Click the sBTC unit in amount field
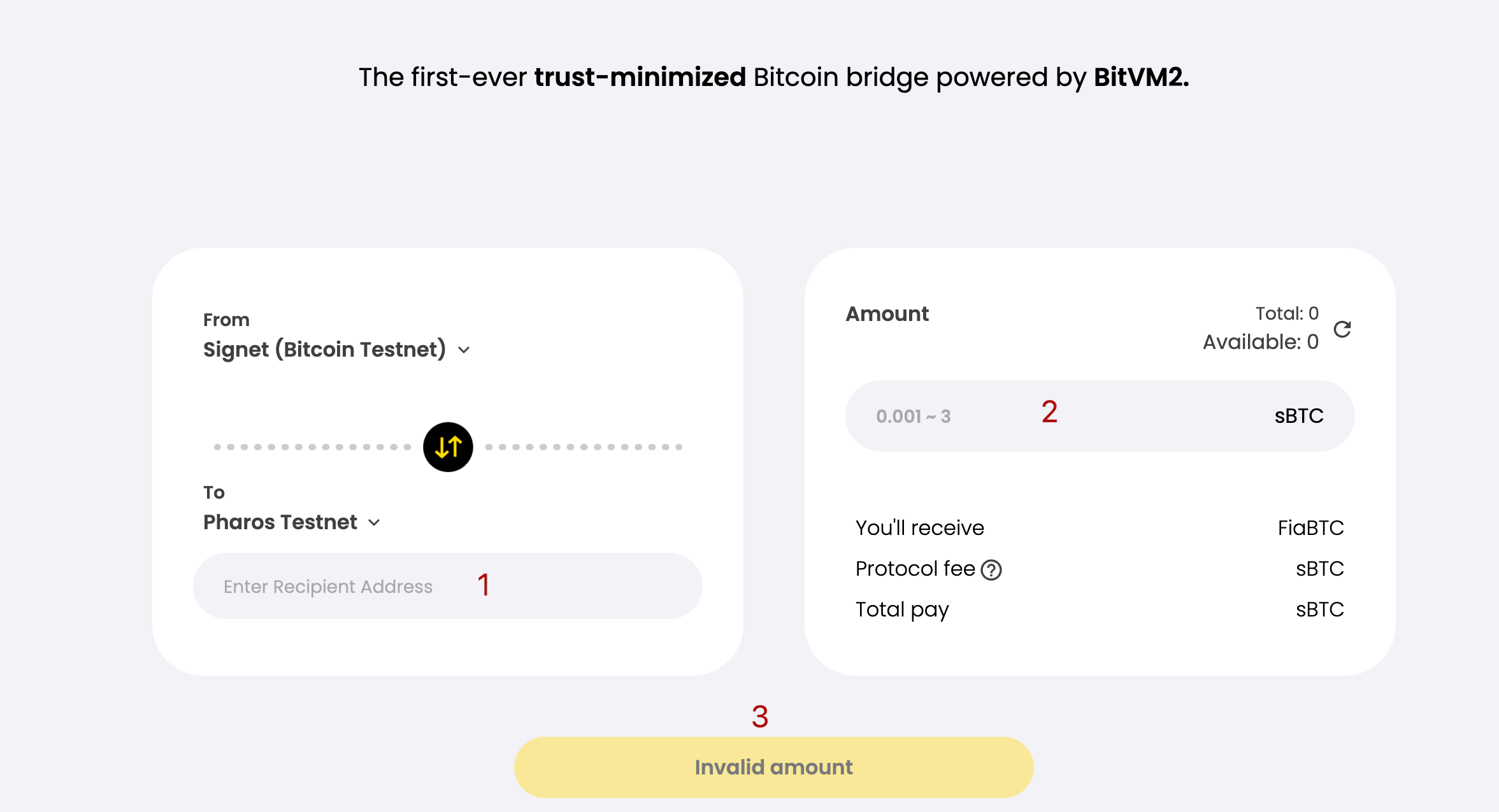 pos(1299,416)
